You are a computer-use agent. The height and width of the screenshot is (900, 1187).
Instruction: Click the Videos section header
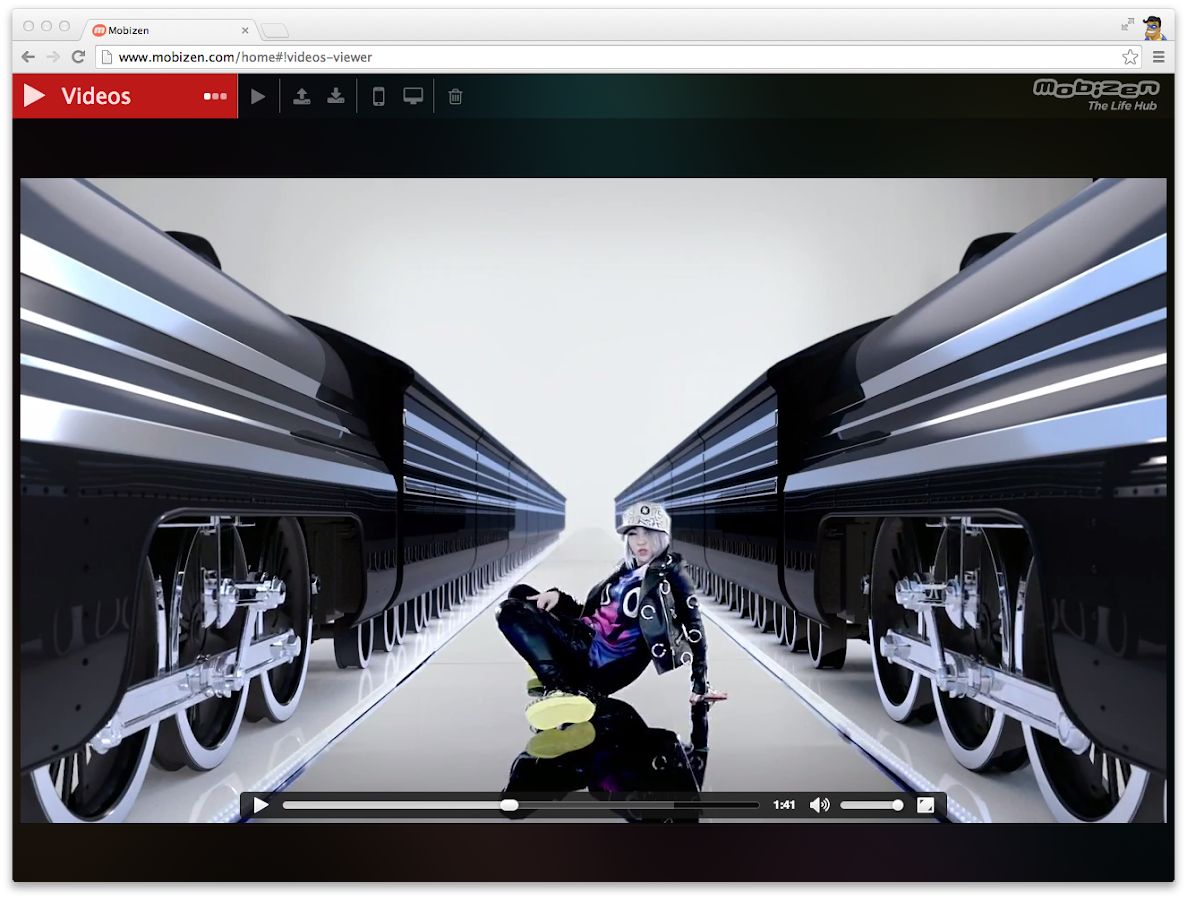(96, 97)
